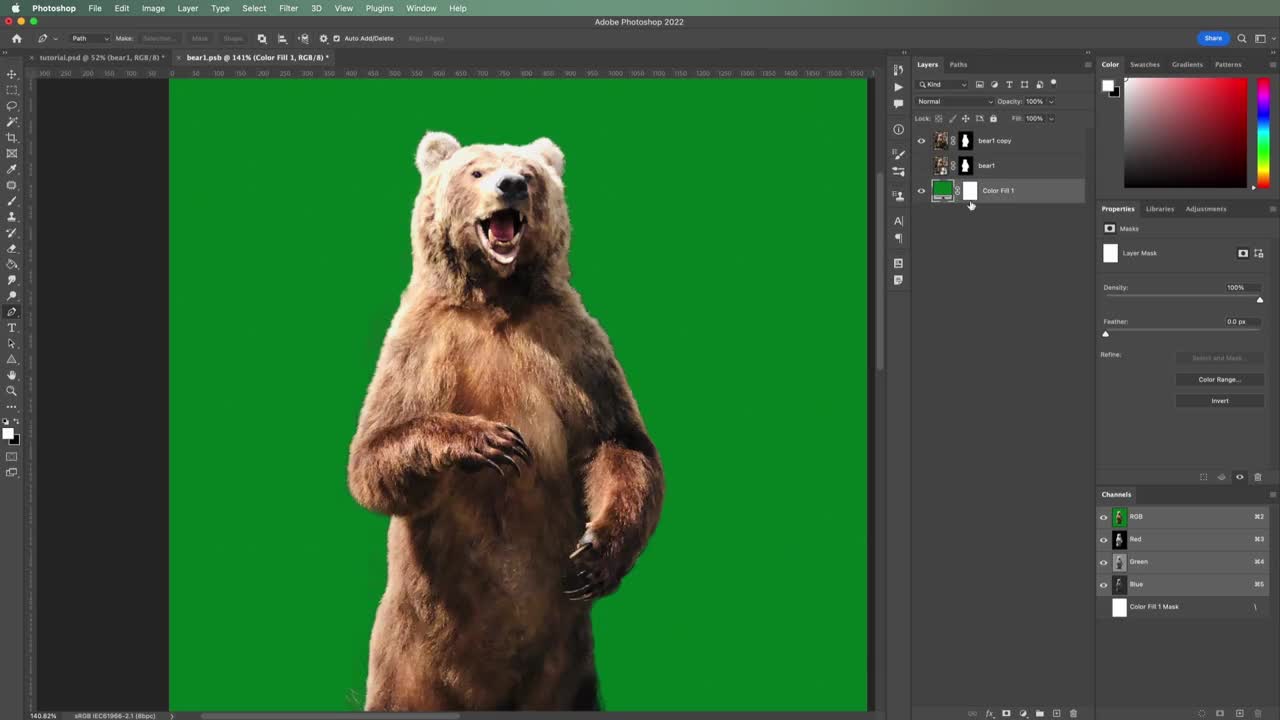Toggle visibility of the Red channel

[1104, 540]
